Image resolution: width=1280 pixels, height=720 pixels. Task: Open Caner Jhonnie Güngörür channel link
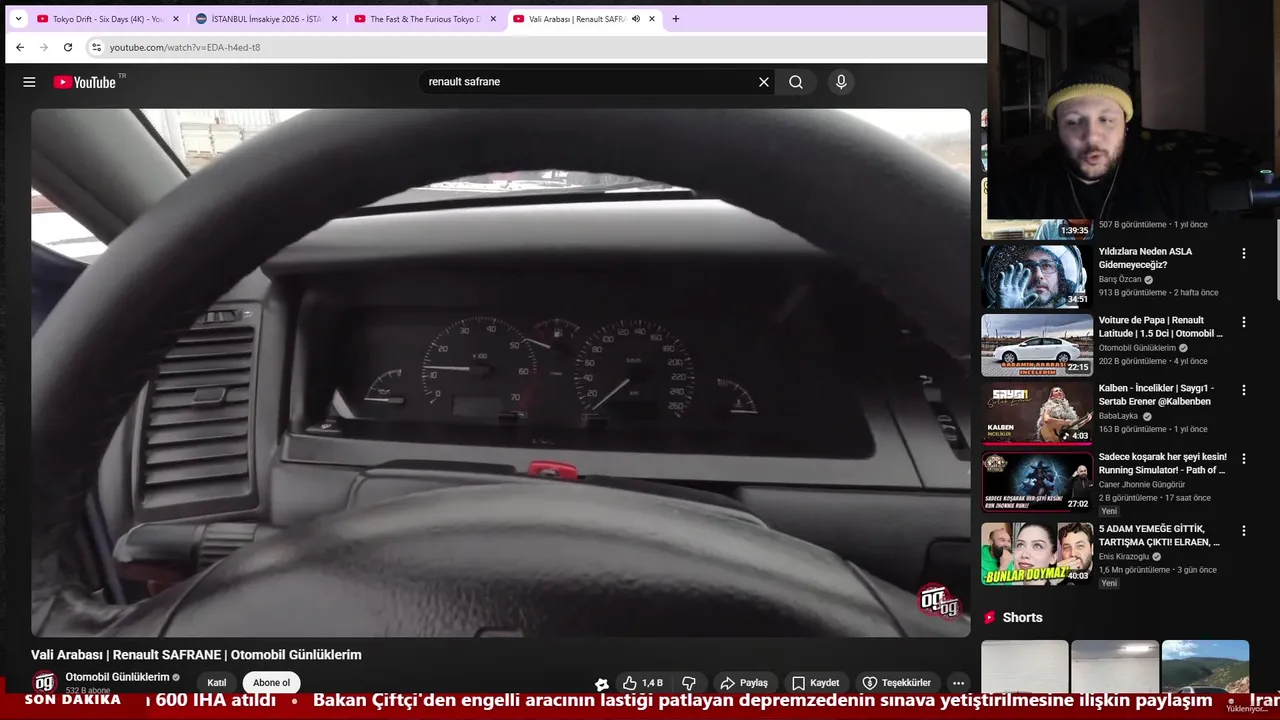[1142, 485]
